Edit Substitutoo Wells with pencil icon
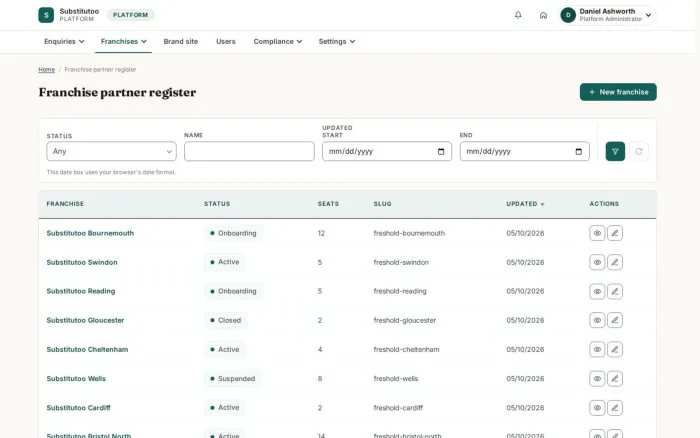700x438 pixels. 615,379
